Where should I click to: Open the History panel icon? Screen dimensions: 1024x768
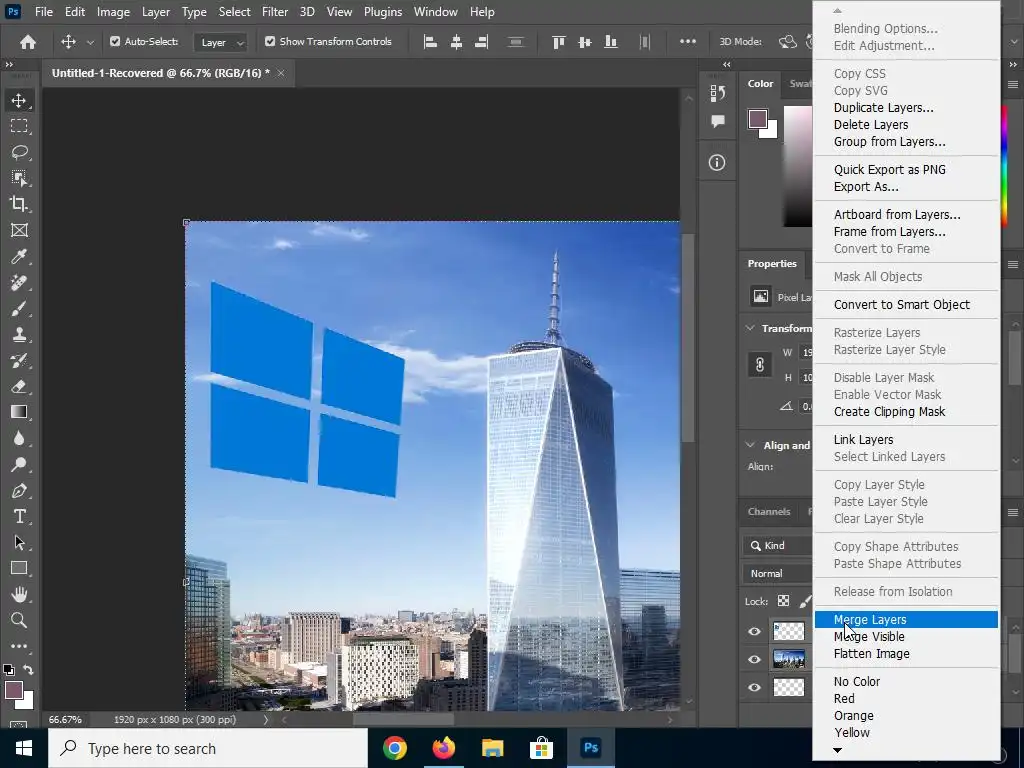coord(717,93)
